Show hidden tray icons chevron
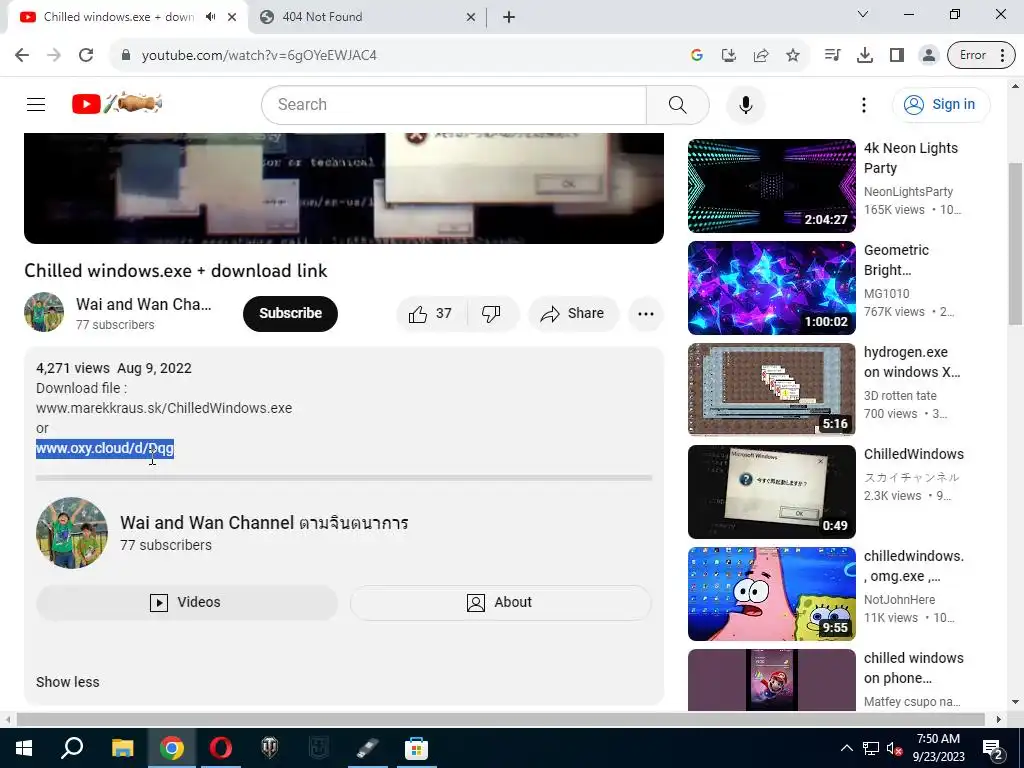This screenshot has width=1024, height=768. (846, 748)
